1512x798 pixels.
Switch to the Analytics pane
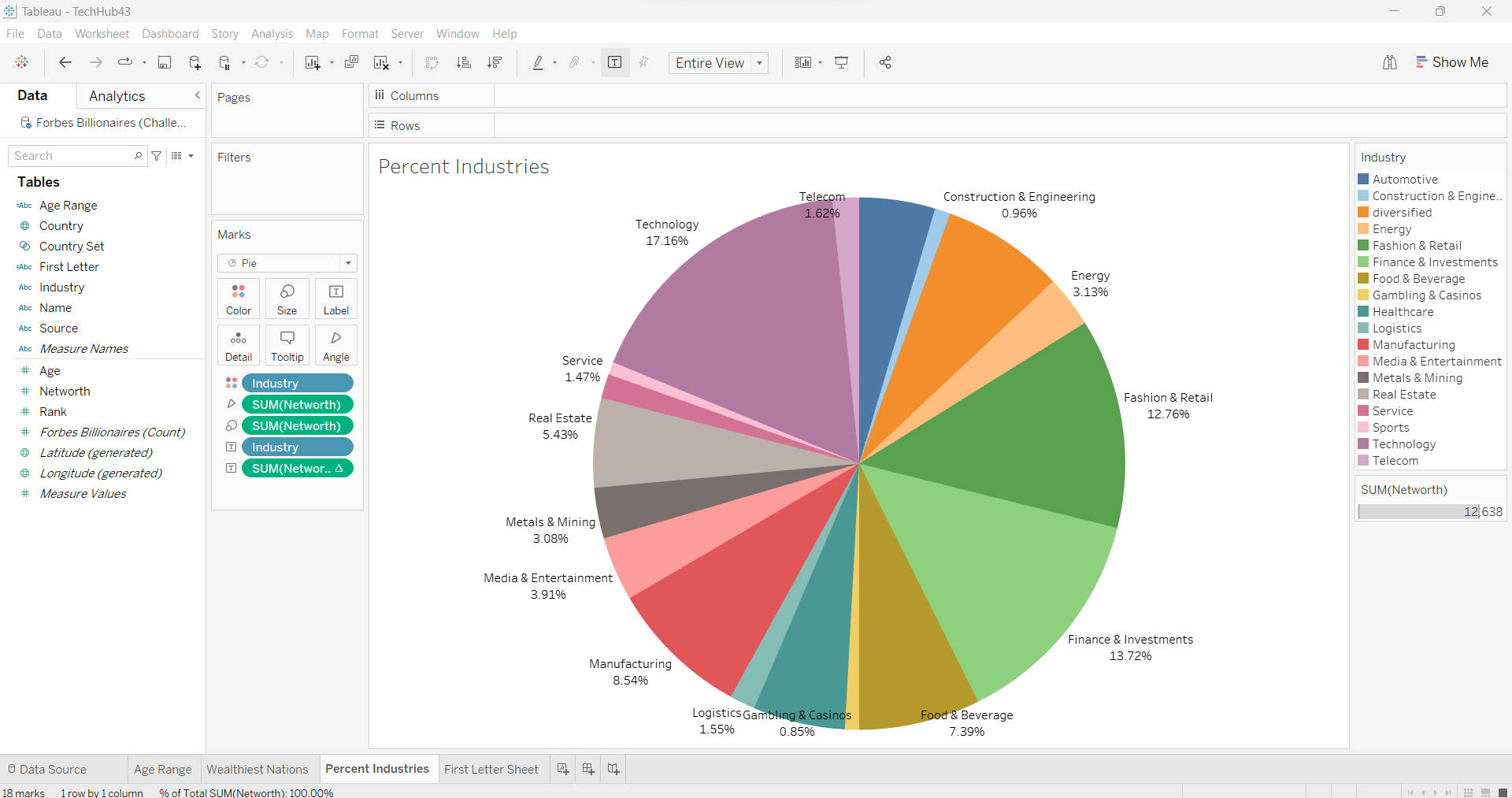(x=117, y=96)
